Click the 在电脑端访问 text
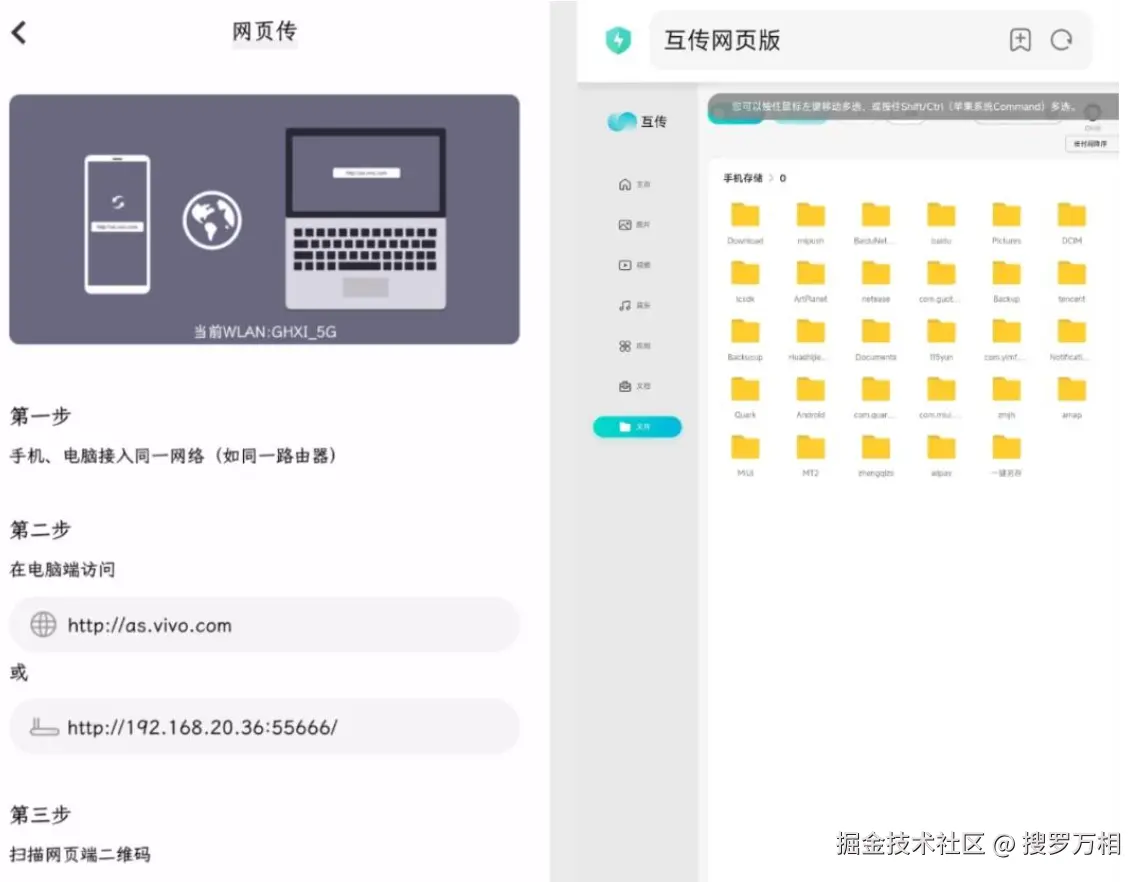Screen dimensions: 1146x882 point(62,569)
